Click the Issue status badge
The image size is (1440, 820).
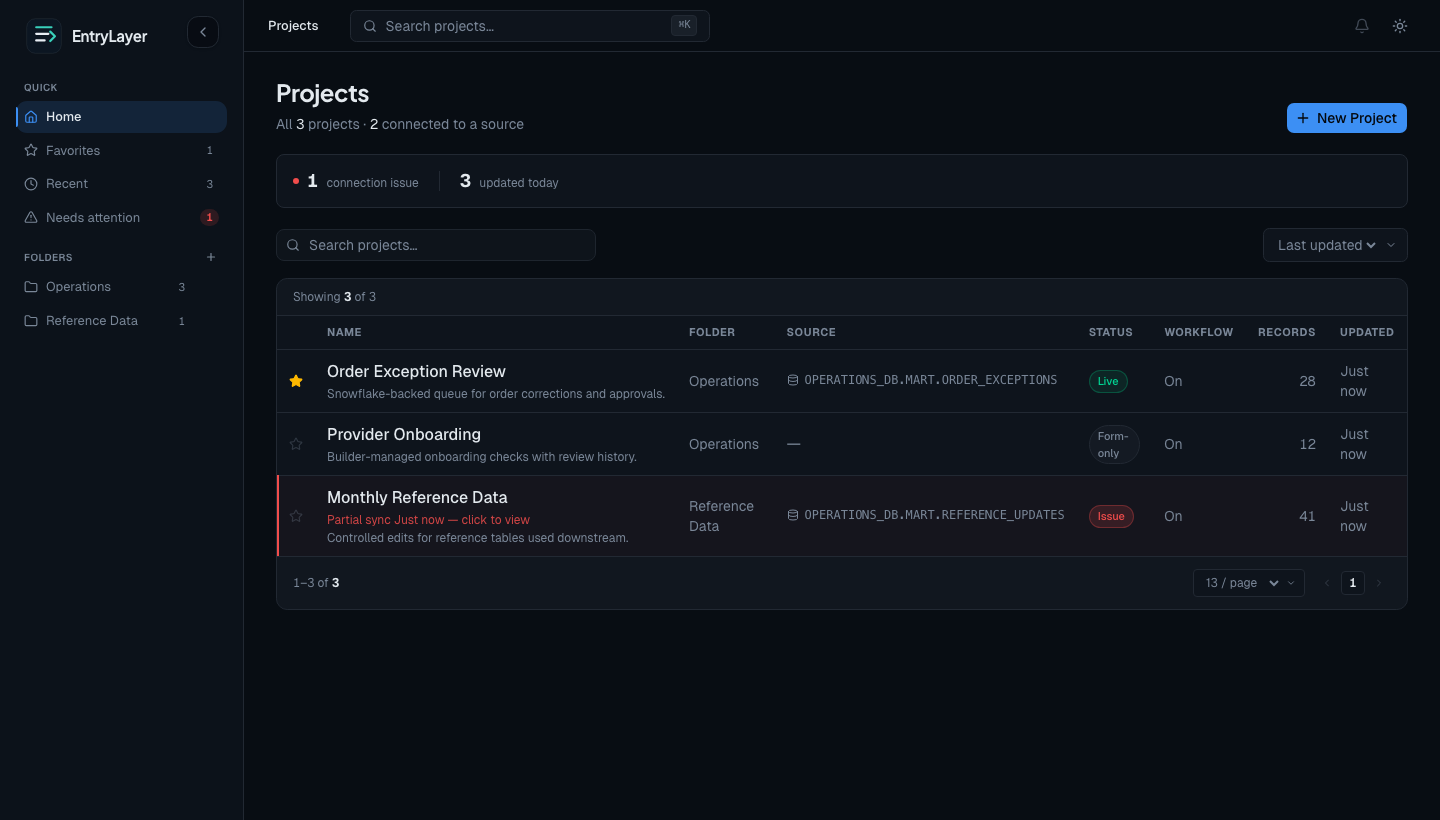point(1111,516)
